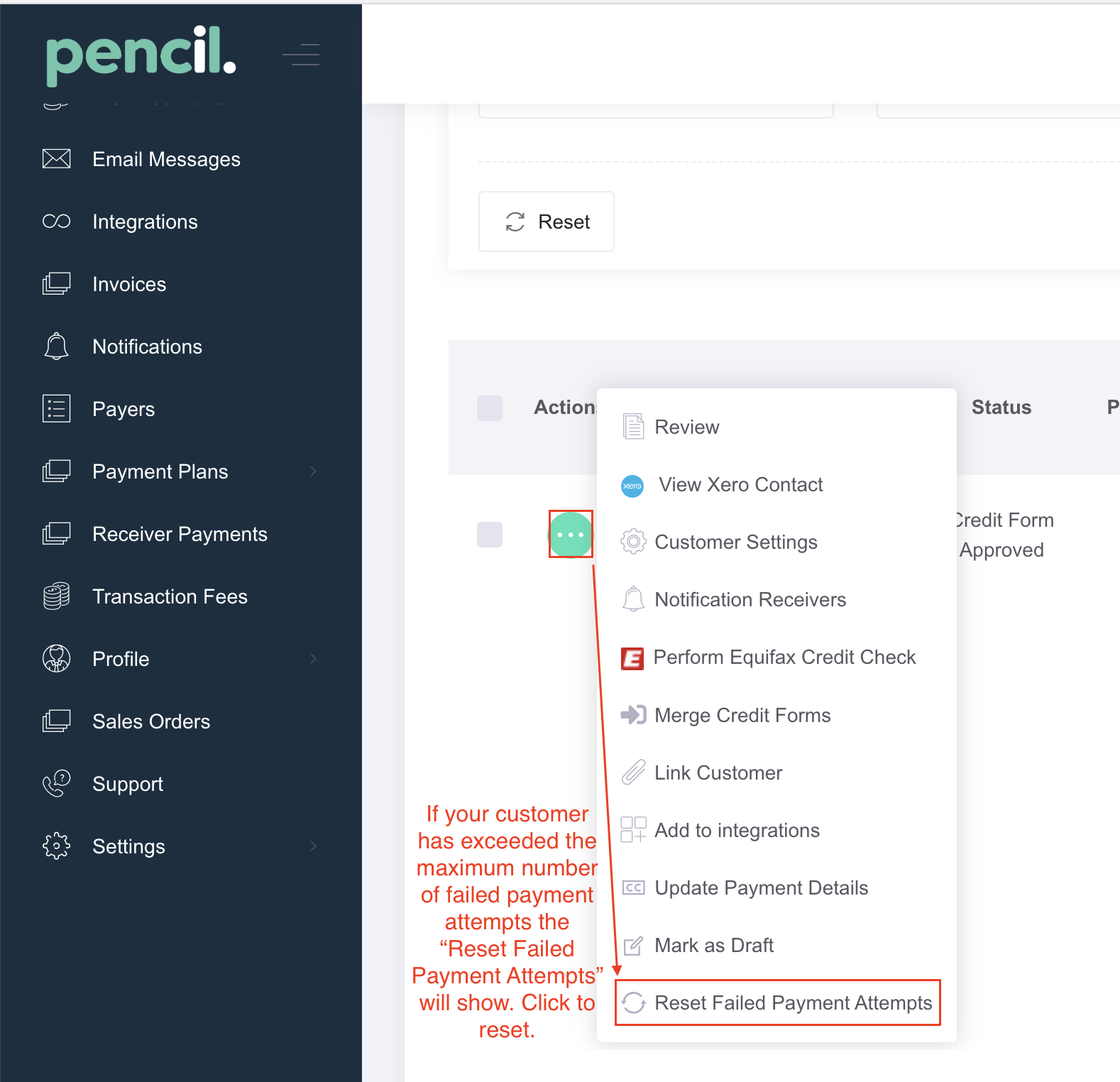Expand the Settings submenu chevron
Image resolution: width=1120 pixels, height=1082 pixels.
[x=313, y=846]
